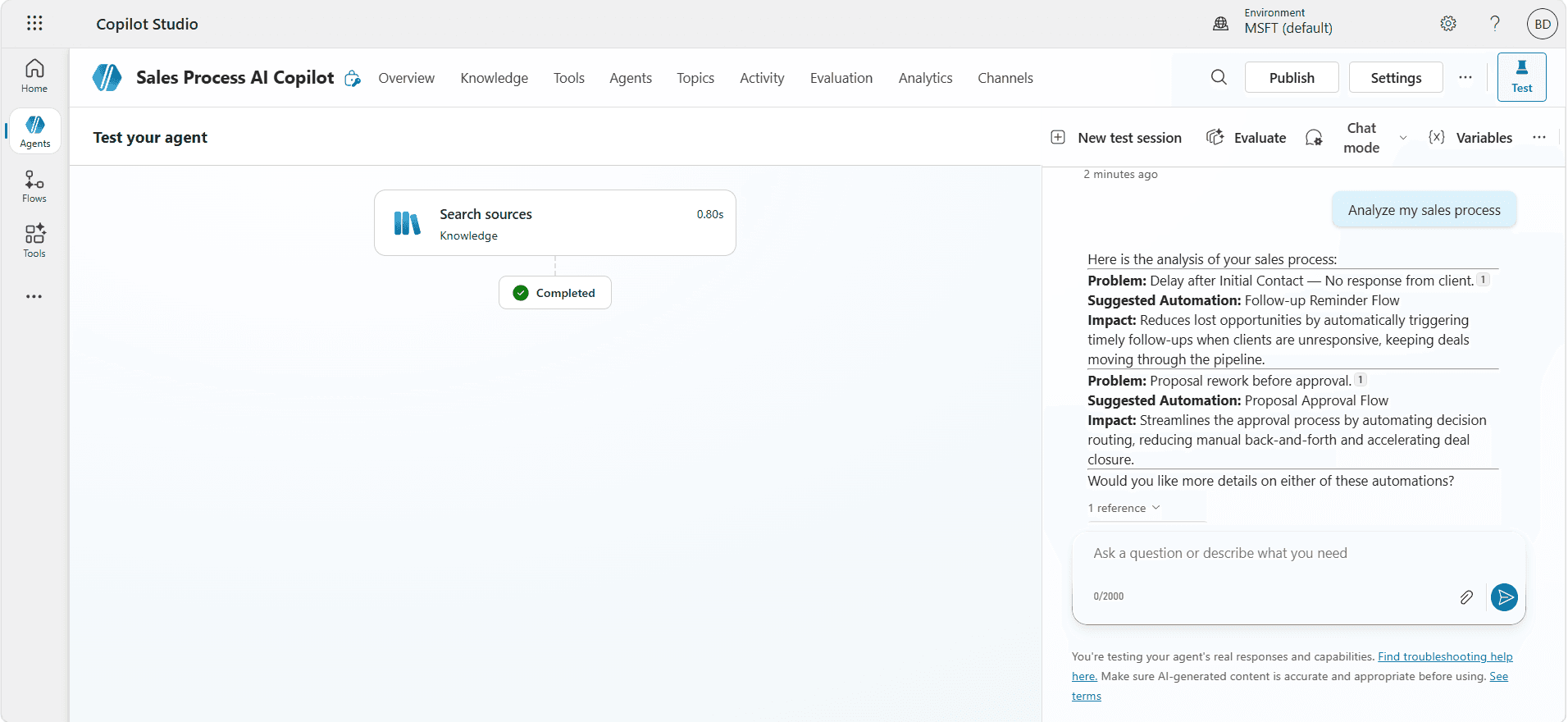
Task: Click the Completed status badge
Action: [555, 293]
